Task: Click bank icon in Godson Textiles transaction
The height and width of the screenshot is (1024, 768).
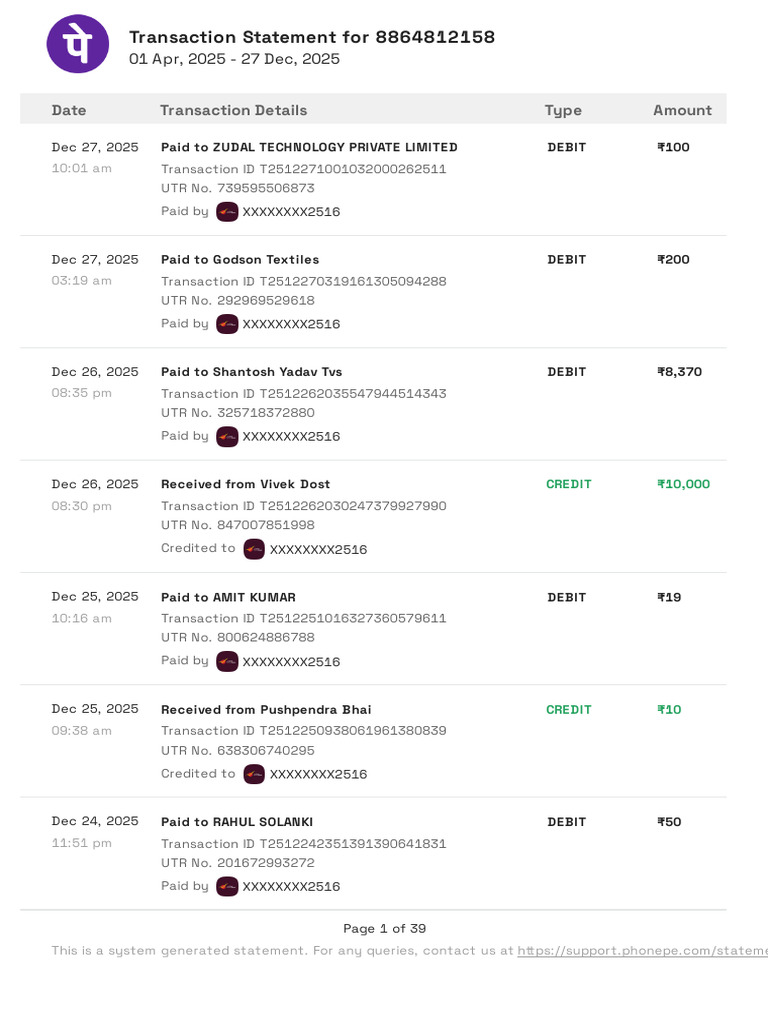Action: (227, 324)
